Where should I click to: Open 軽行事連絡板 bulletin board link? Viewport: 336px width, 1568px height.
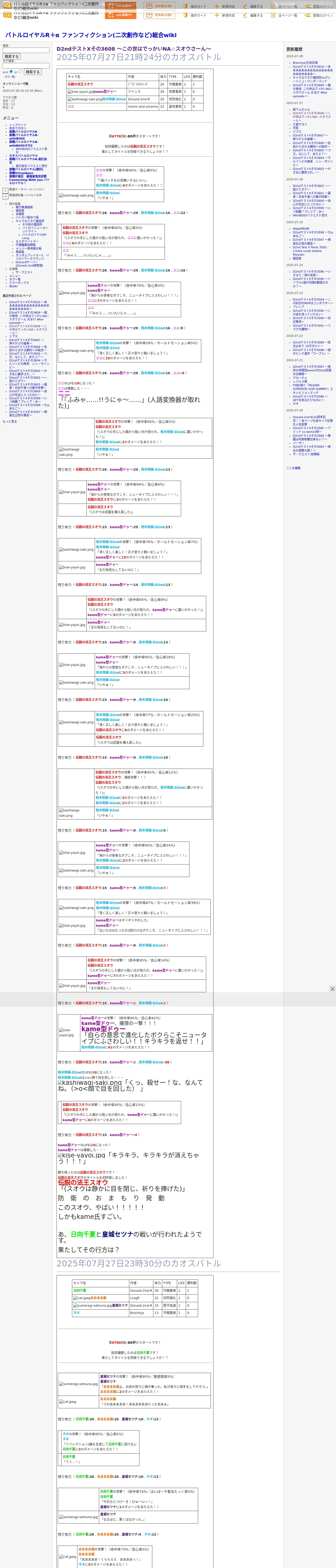pyautogui.click(x=24, y=207)
